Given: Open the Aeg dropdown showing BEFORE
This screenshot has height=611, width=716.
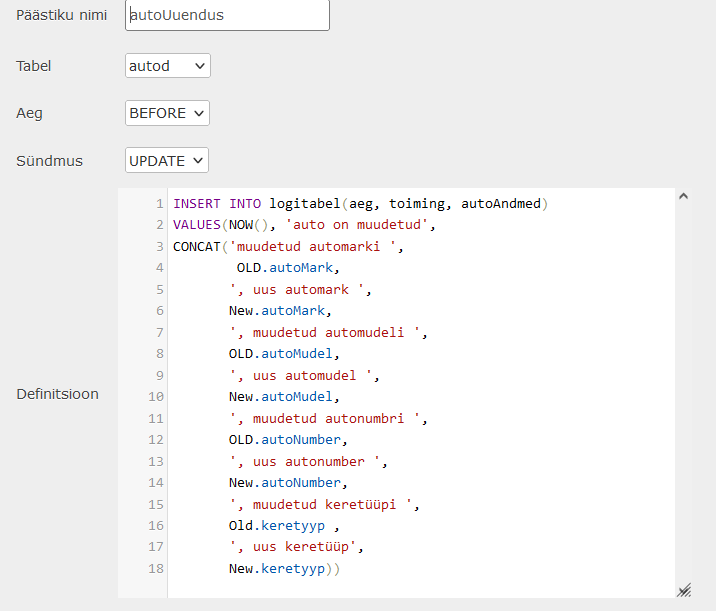Looking at the screenshot, I should [x=167, y=113].
